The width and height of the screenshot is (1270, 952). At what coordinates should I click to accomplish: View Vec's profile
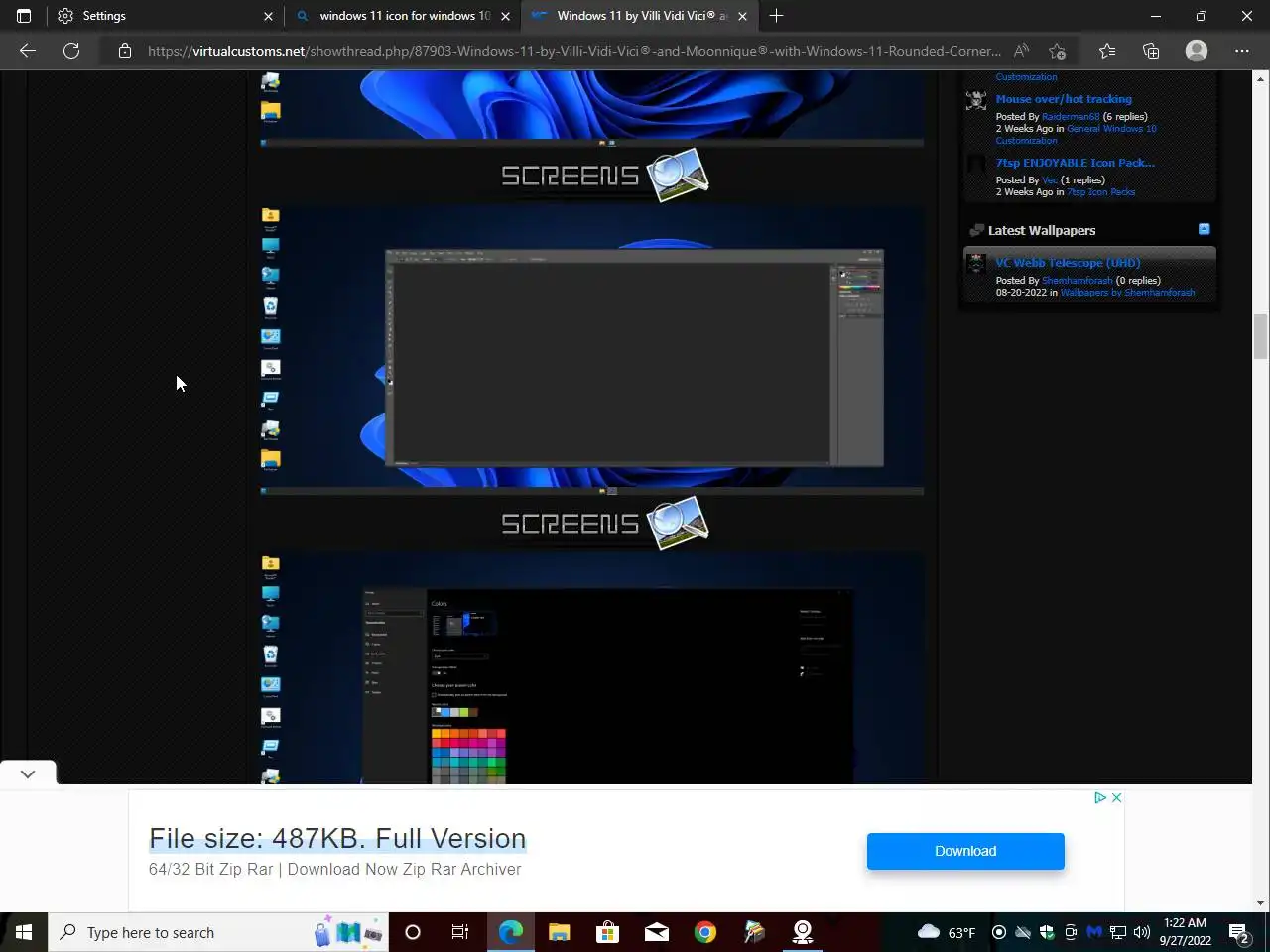pos(1050,180)
